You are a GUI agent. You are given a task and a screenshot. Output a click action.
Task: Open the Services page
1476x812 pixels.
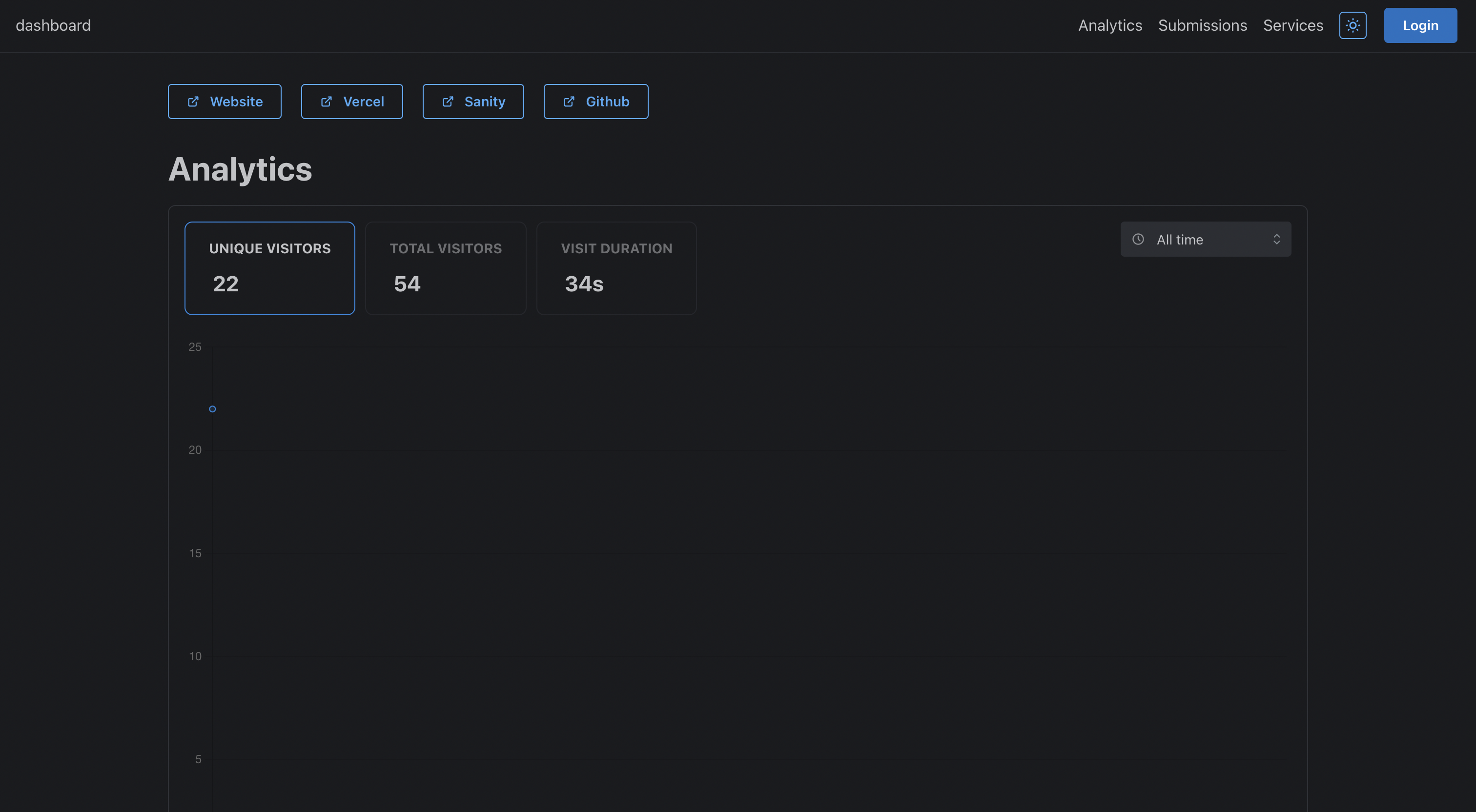[1292, 25]
